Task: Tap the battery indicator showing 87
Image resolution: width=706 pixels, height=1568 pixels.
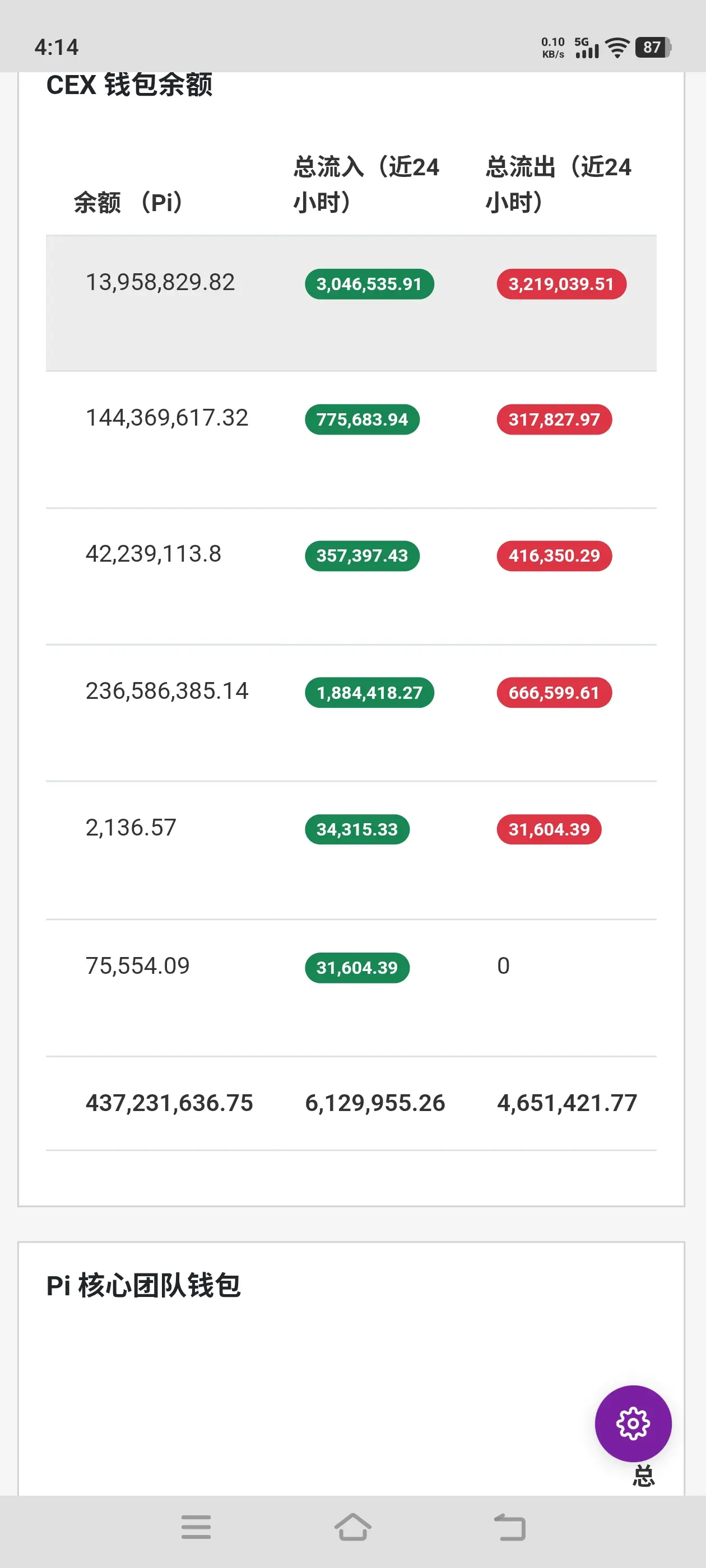Action: 652,48
